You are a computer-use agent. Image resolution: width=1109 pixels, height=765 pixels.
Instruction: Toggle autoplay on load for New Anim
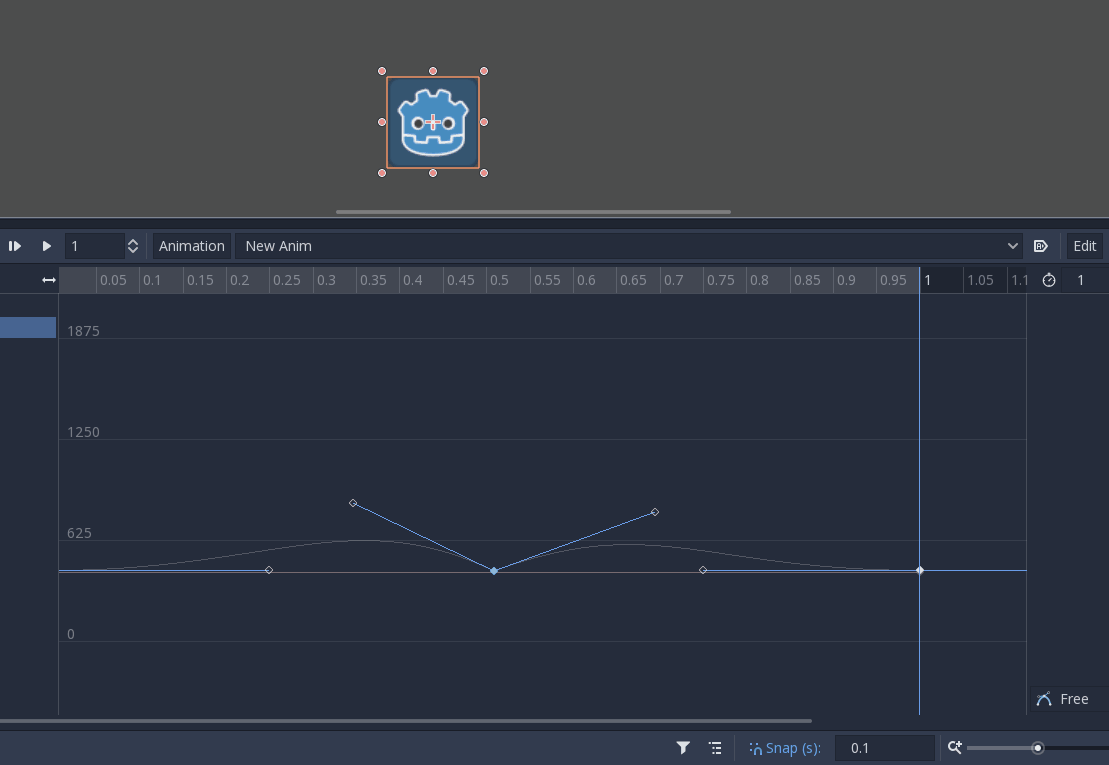[1041, 245]
